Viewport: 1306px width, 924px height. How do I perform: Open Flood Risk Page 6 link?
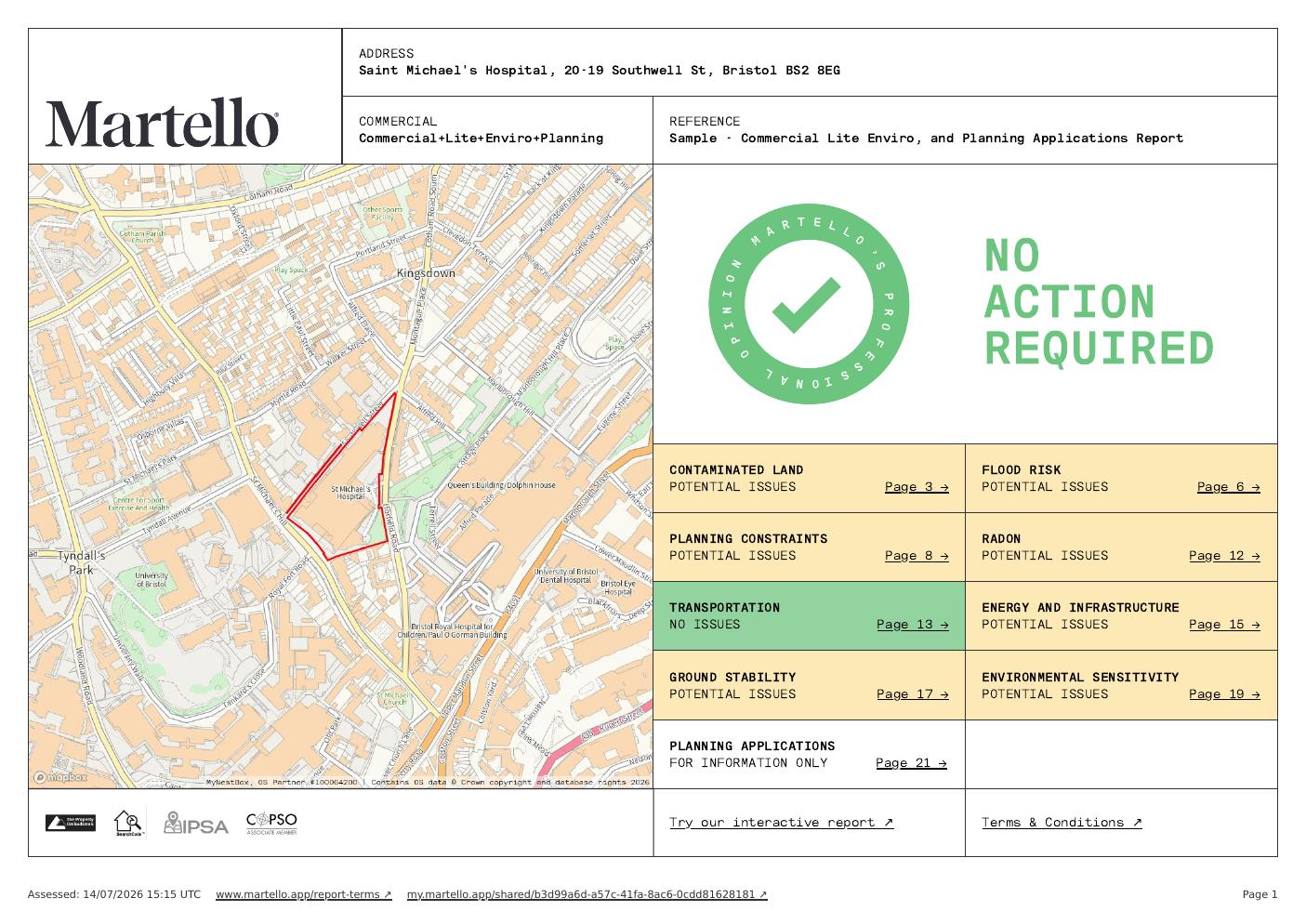(x=1228, y=486)
